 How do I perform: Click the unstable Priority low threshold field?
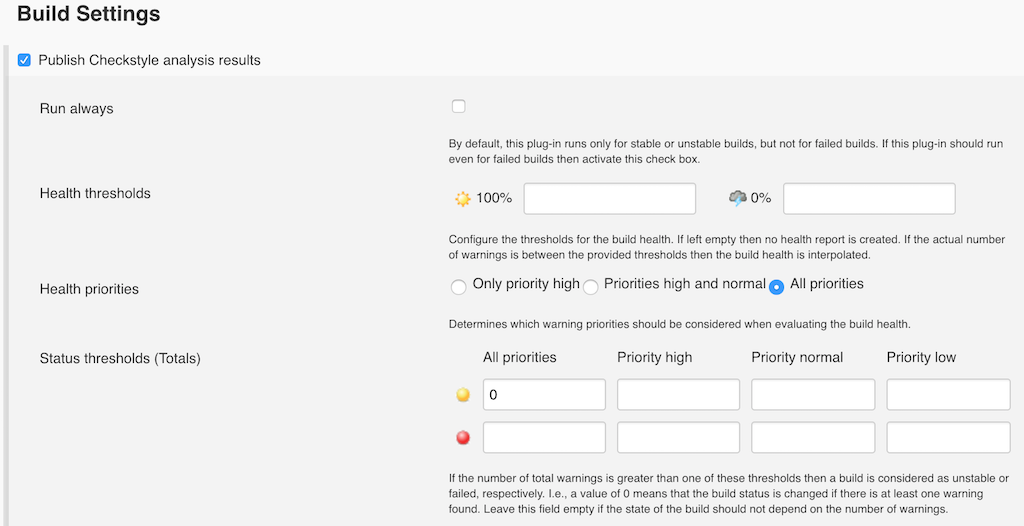[948, 394]
